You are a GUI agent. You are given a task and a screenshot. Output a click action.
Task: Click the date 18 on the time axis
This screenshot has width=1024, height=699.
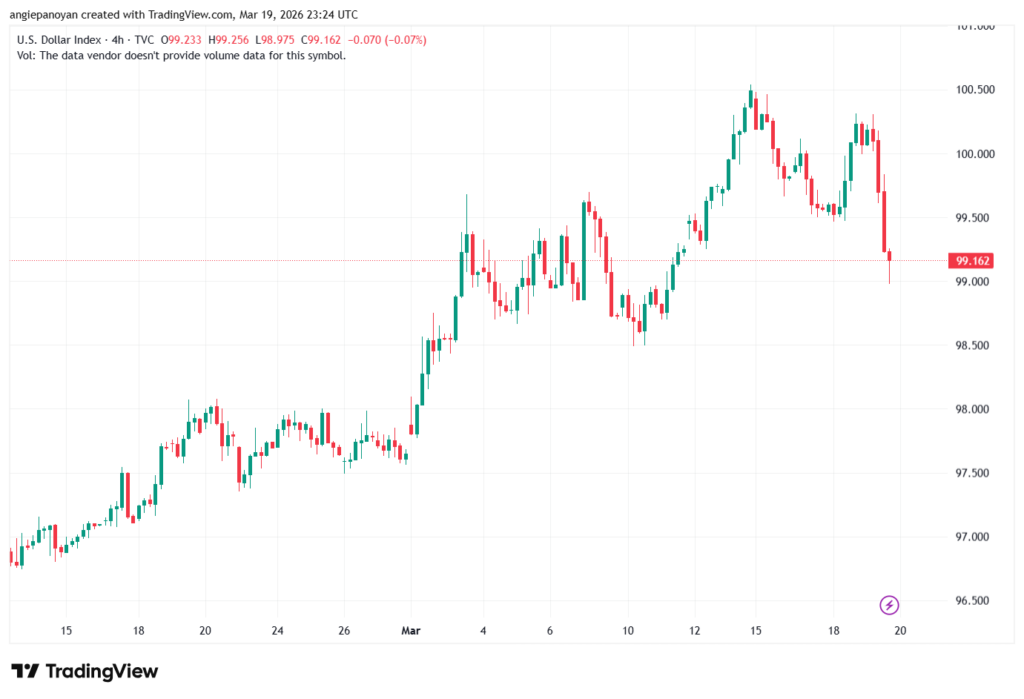coord(832,631)
